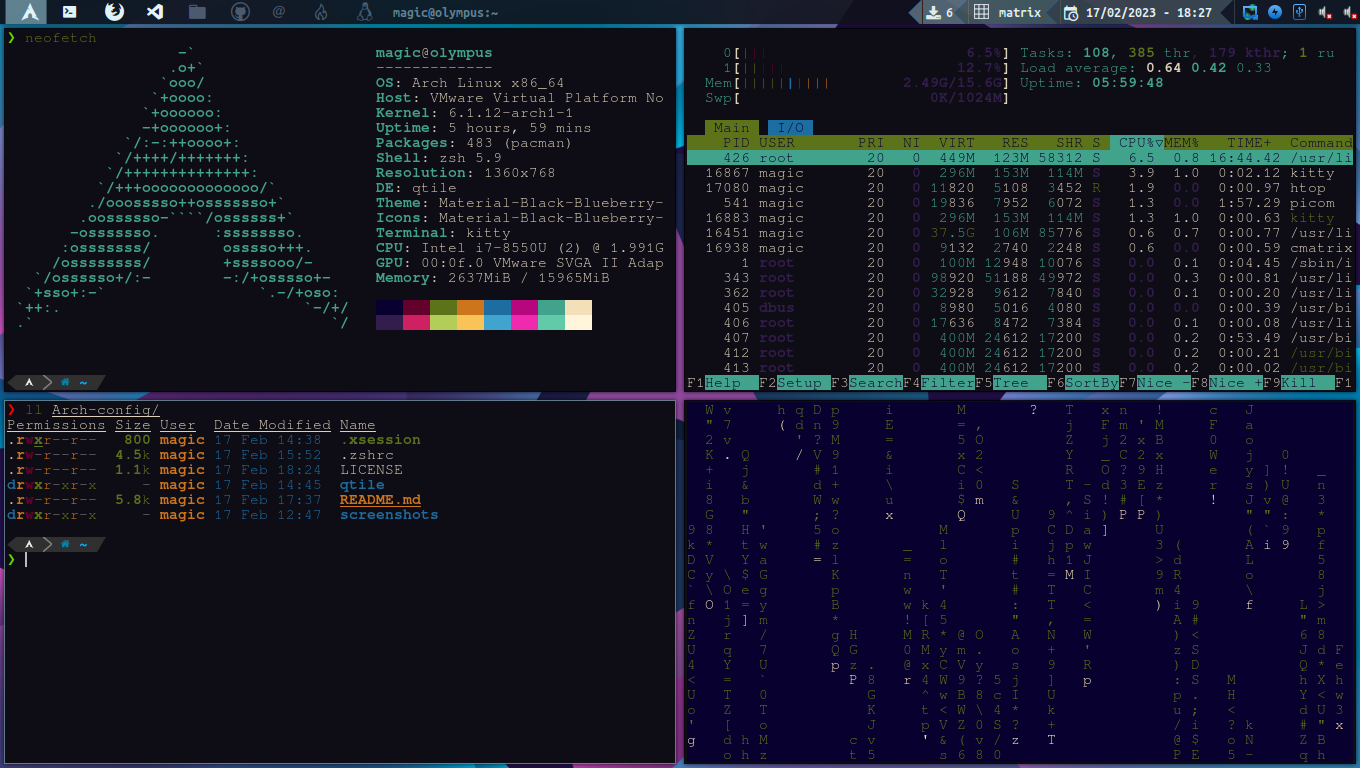This screenshot has height=768, width=1360.
Task: Click the qtile directory name
Action: [x=362, y=485]
